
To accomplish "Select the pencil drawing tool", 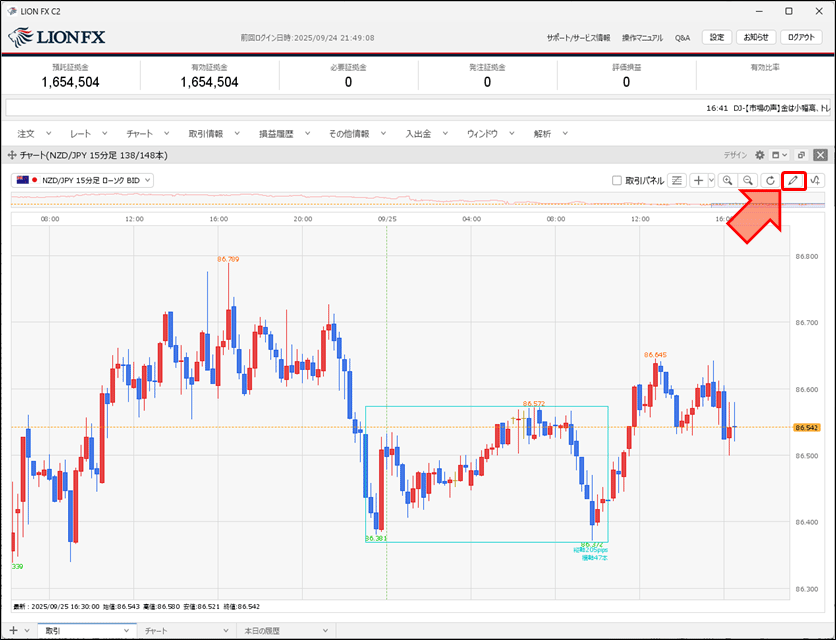I will [794, 180].
